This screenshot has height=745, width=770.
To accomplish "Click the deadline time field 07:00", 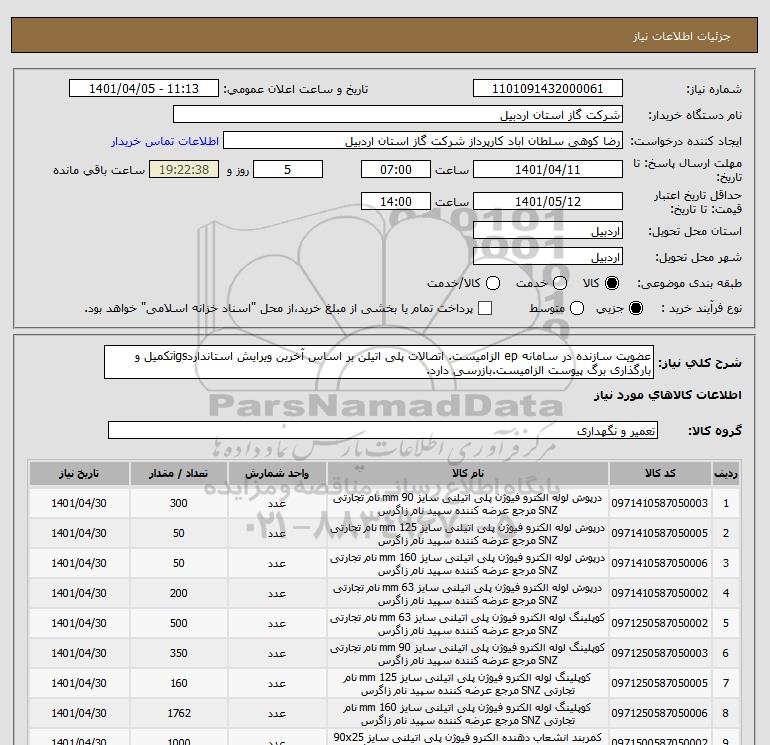I will click(x=396, y=170).
